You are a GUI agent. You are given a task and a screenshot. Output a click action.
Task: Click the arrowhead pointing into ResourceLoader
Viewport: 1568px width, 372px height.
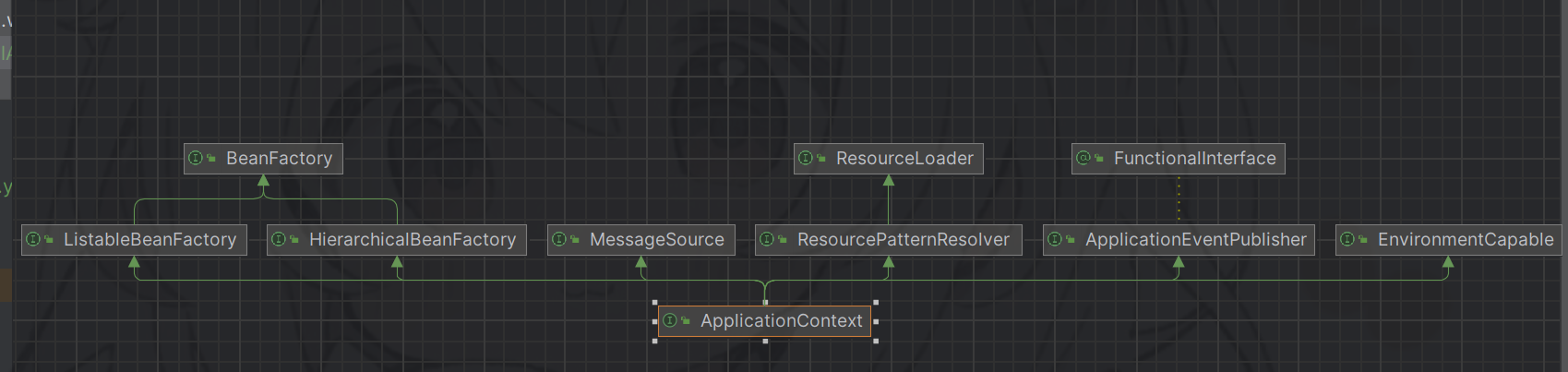pos(889,181)
